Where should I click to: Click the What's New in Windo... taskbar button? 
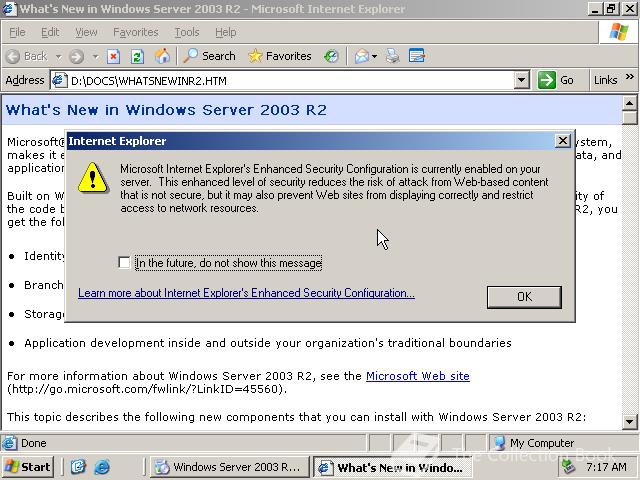[393, 467]
